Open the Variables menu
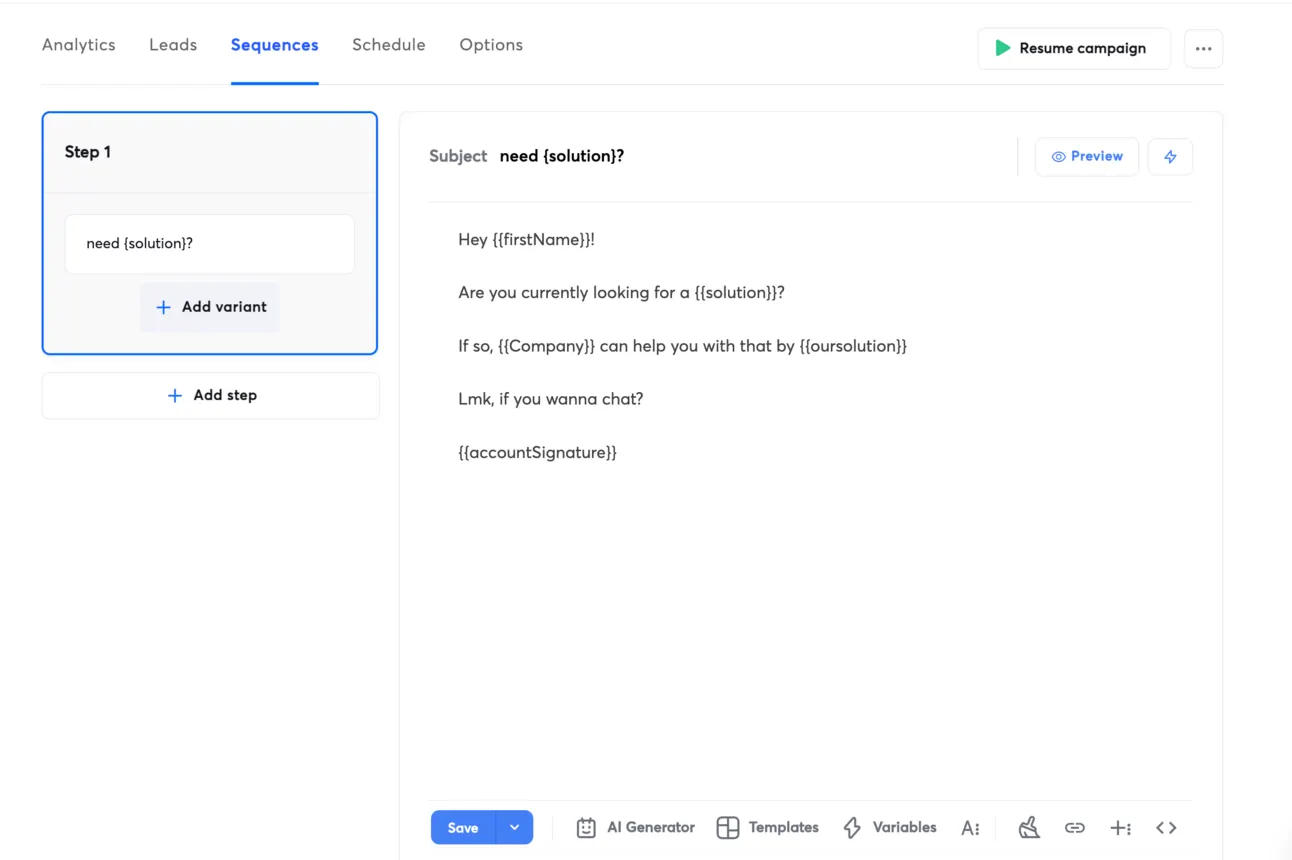Viewport: 1292px width, 860px height. point(890,828)
